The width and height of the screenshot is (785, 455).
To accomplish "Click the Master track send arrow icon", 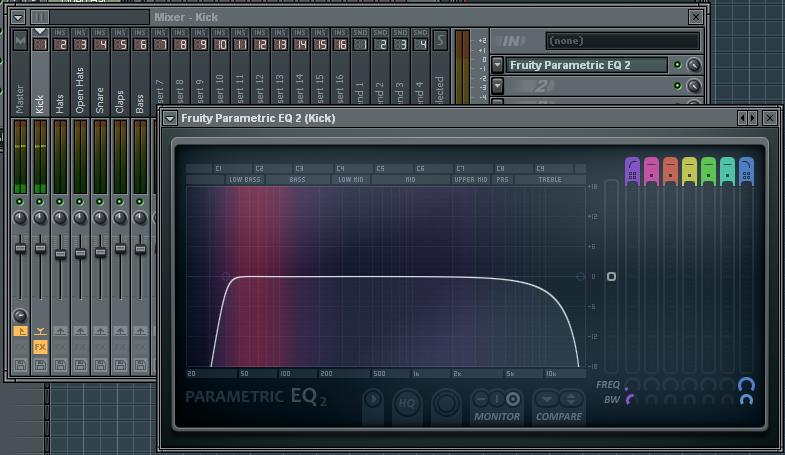I will 20,331.
